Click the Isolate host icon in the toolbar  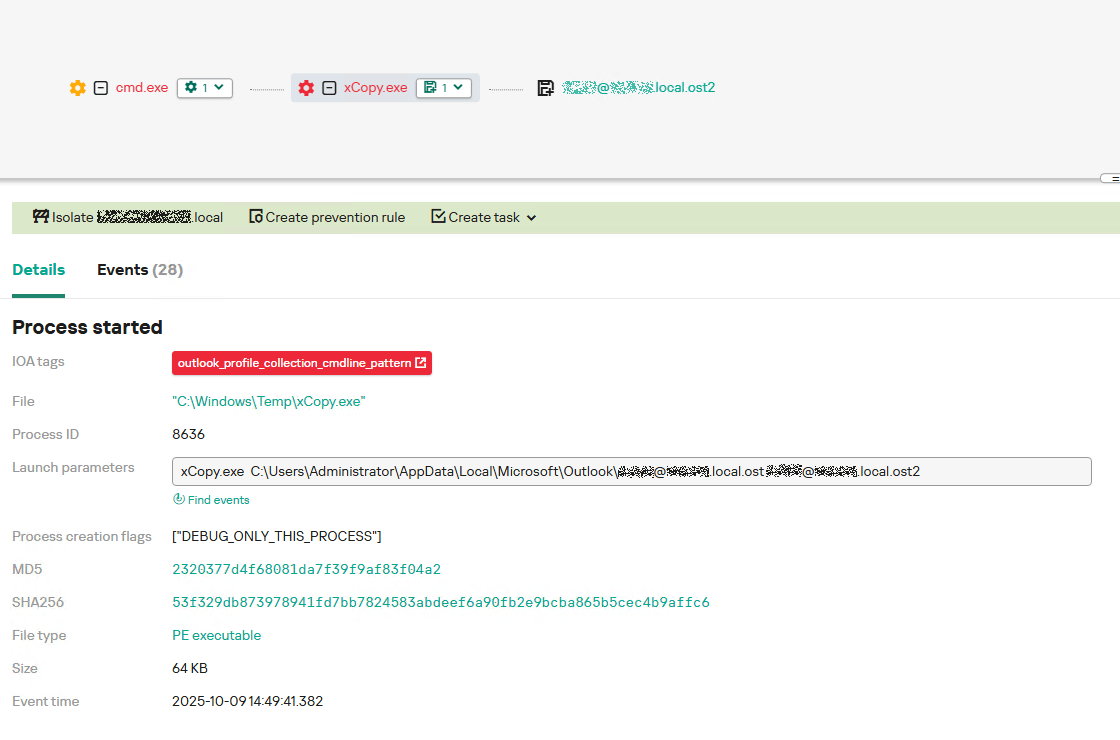(x=40, y=217)
